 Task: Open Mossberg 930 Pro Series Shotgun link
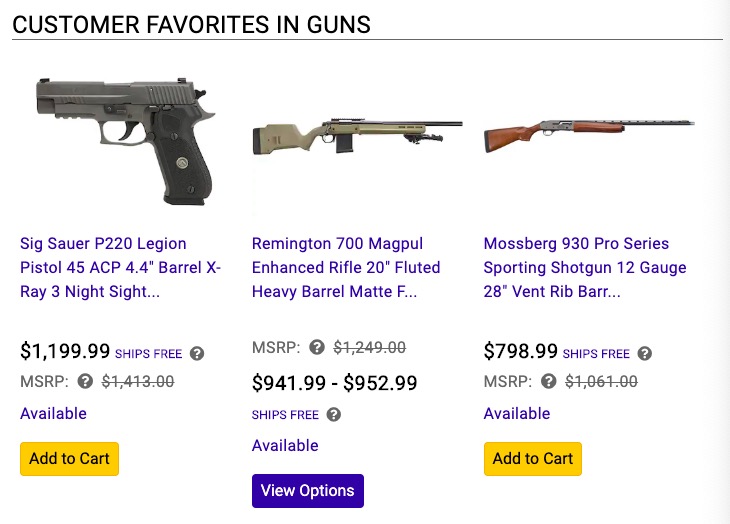tap(585, 267)
